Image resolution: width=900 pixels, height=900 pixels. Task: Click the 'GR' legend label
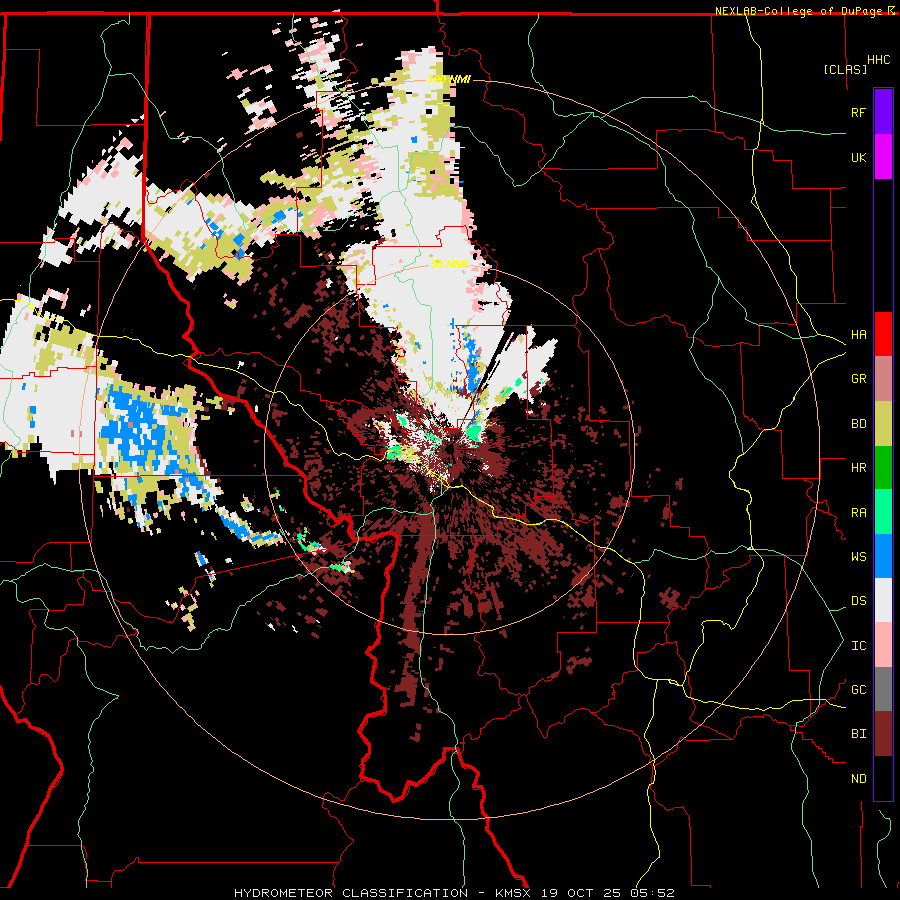(x=858, y=379)
